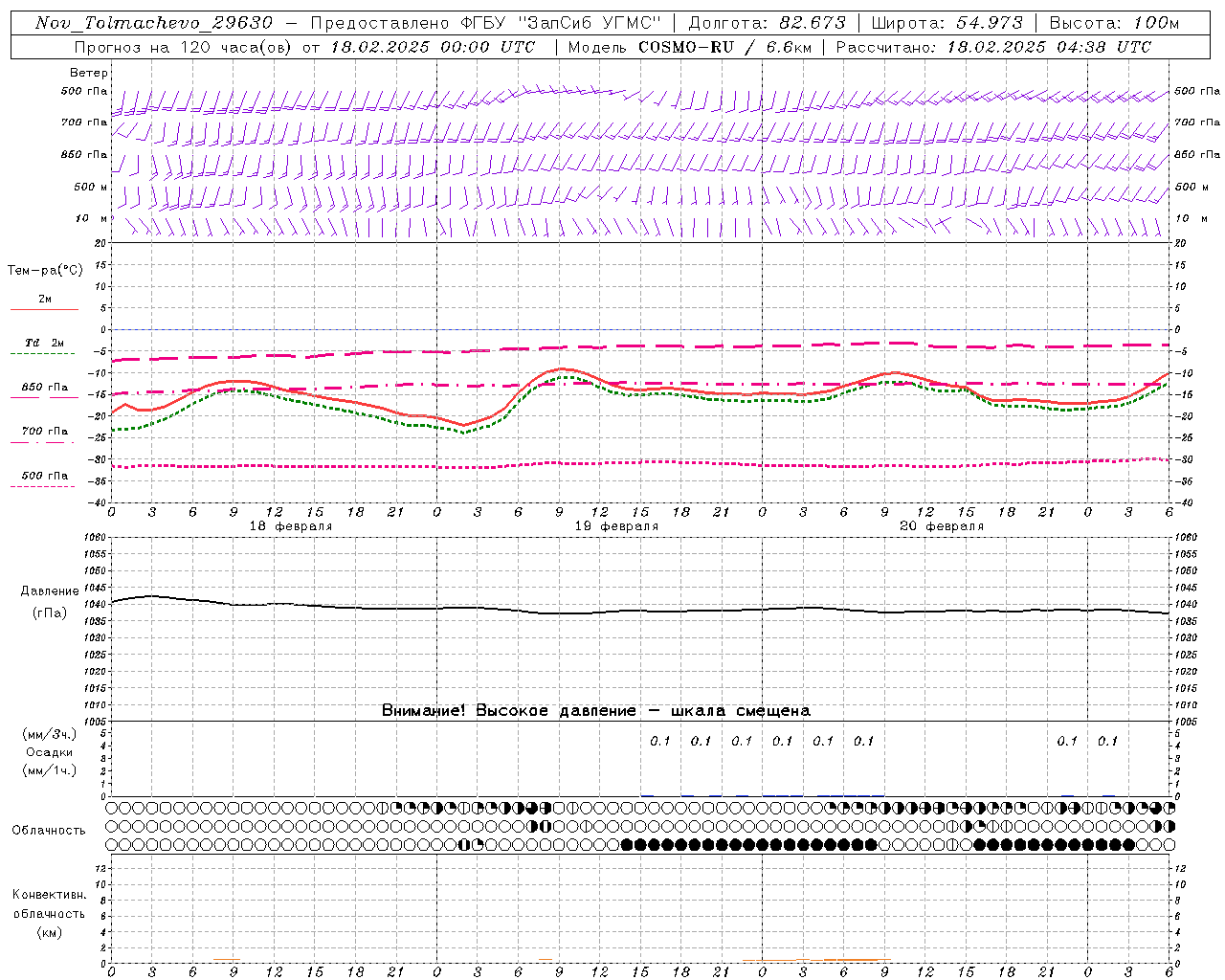Click the (км) convective height unit label
Image resolution: width=1225 pixels, height=980 pixels.
pyautogui.click(x=49, y=932)
